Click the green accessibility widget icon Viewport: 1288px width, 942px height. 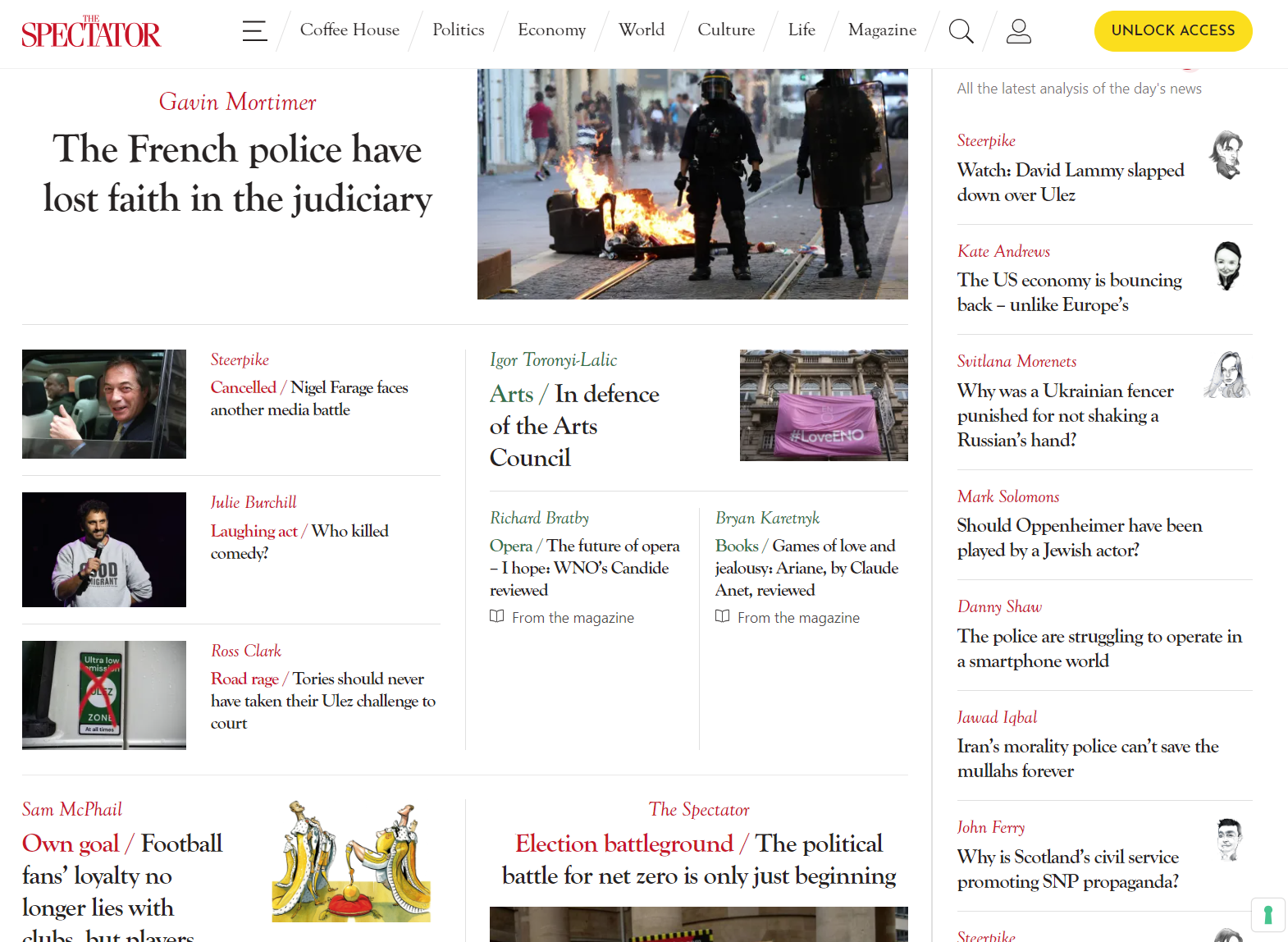click(x=1267, y=914)
